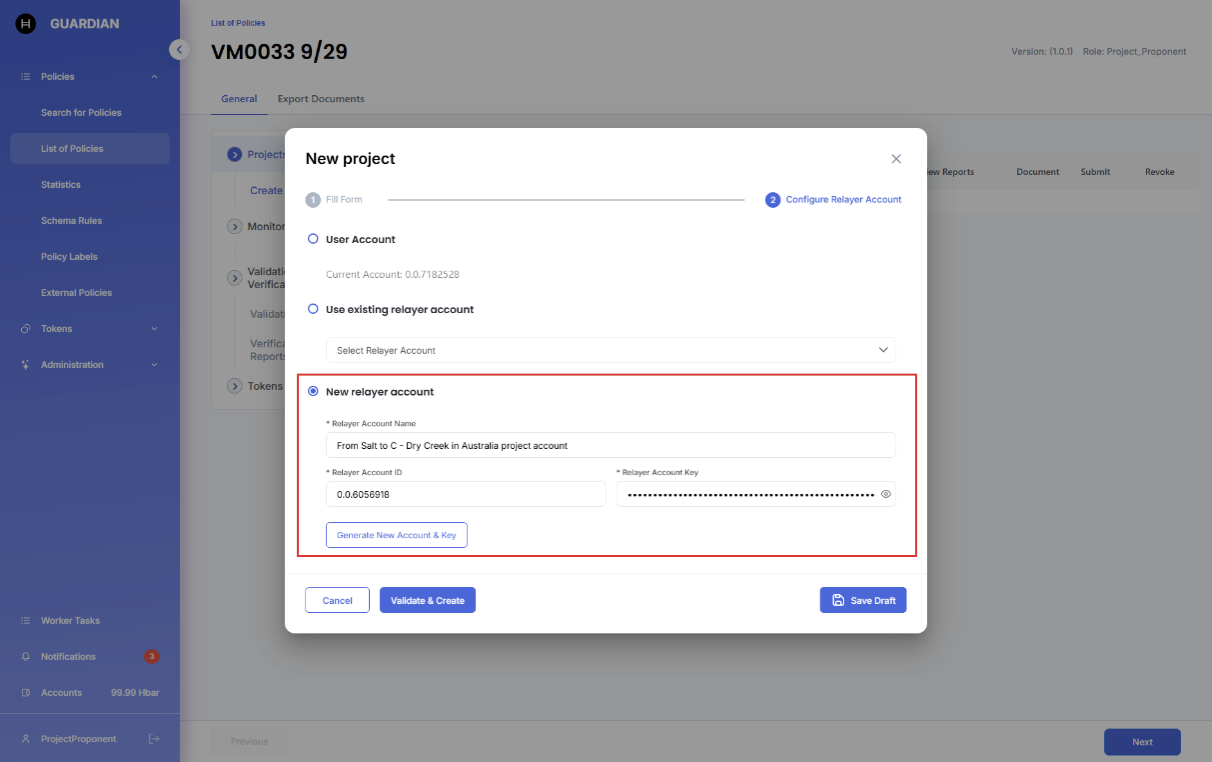Click Generate New Account & Key
This screenshot has height=762, width=1212.
pos(396,535)
